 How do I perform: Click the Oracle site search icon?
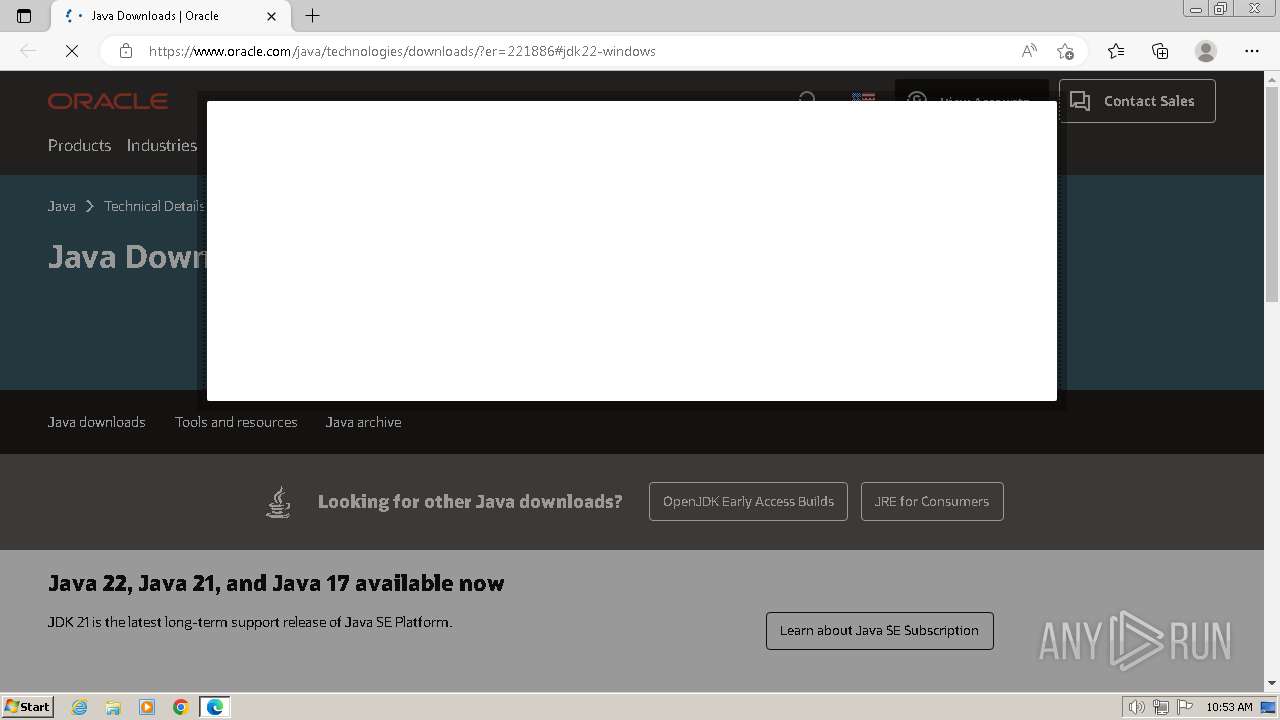pyautogui.click(x=808, y=99)
